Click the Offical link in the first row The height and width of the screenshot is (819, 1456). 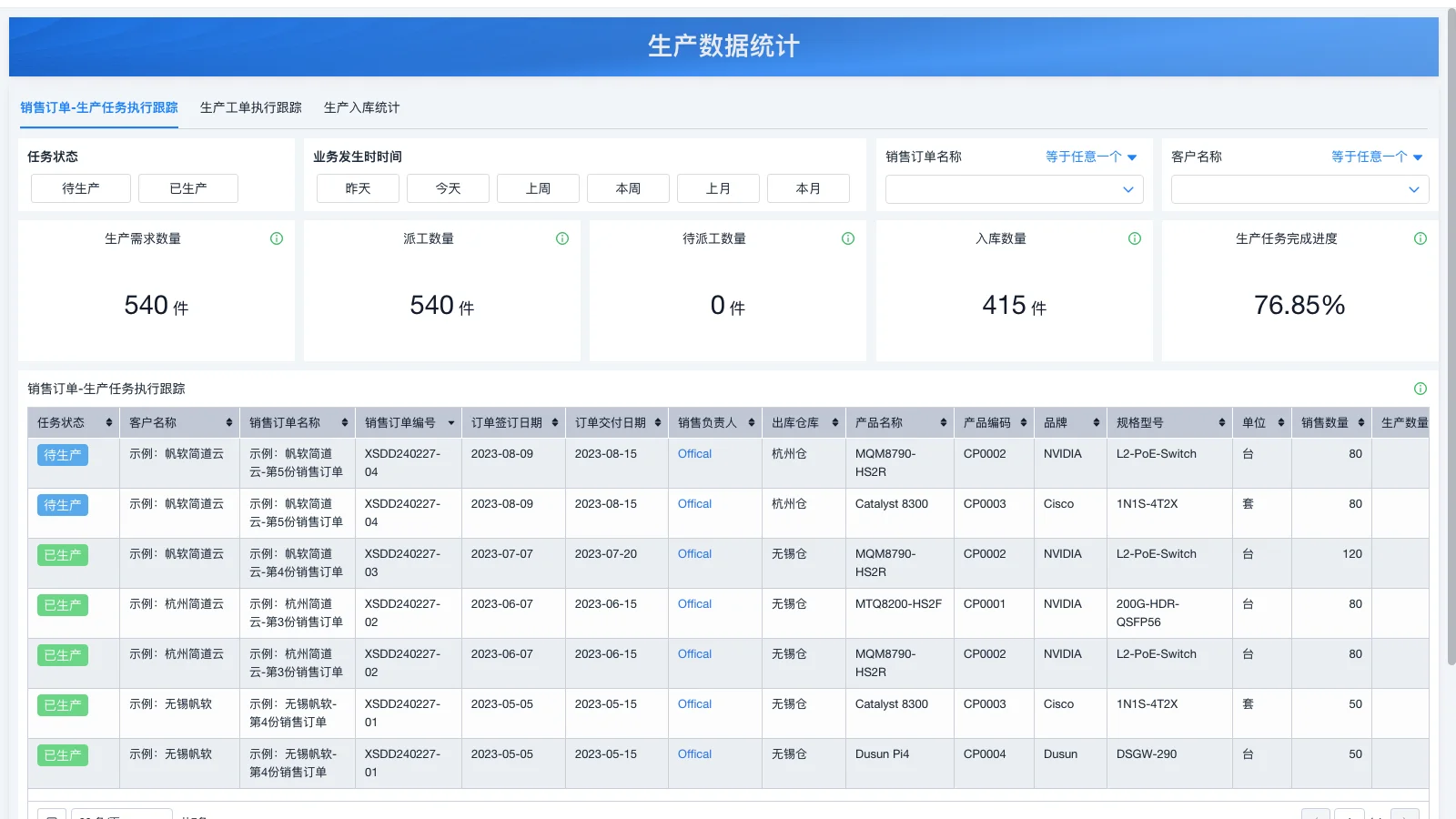(693, 453)
